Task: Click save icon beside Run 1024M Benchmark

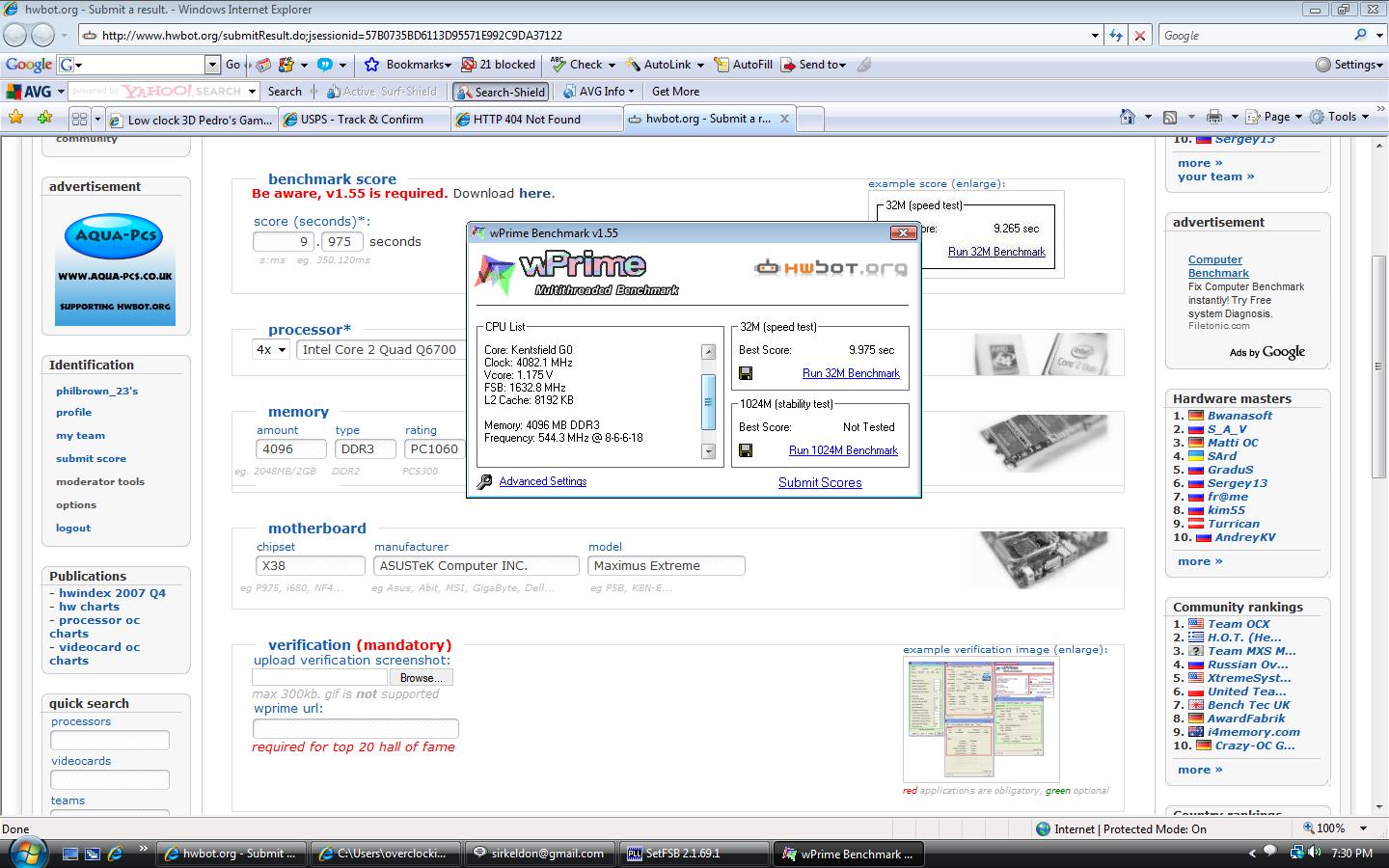Action: tap(746, 450)
